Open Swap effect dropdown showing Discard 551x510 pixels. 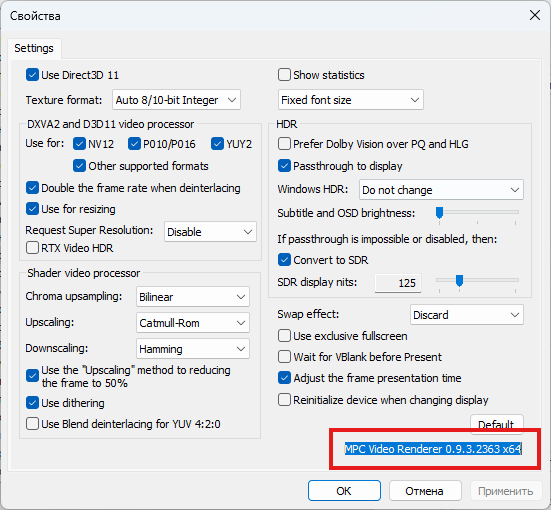click(x=467, y=315)
